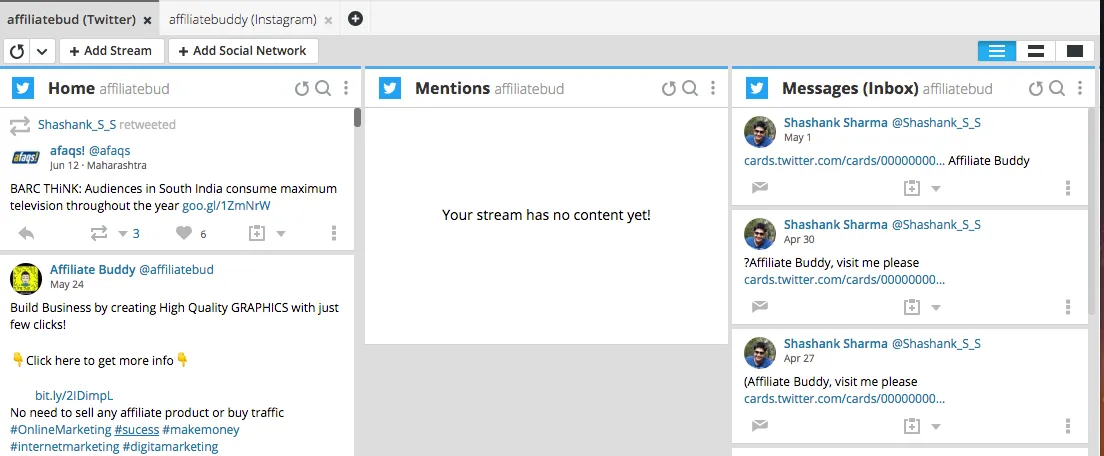Expand assign dropdown on Apr 30 message
This screenshot has width=1104, height=456.
pos(936,308)
